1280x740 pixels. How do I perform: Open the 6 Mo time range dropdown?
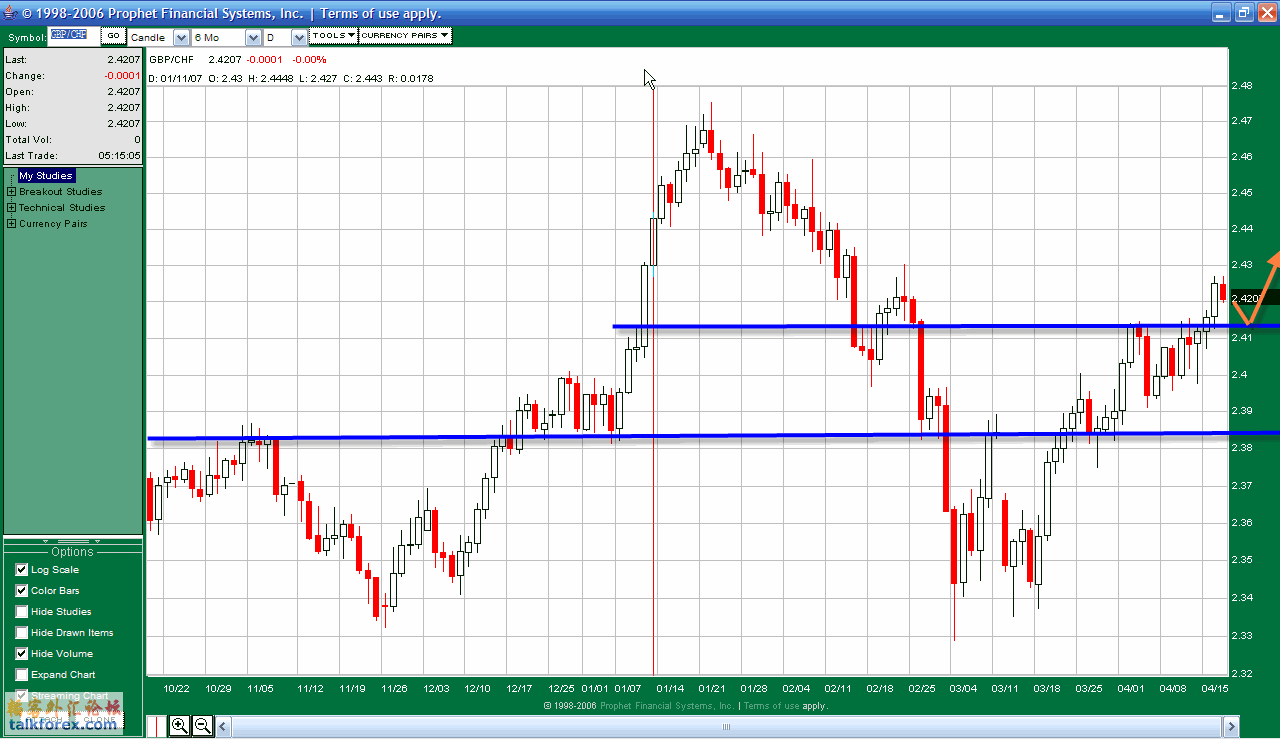(253, 37)
